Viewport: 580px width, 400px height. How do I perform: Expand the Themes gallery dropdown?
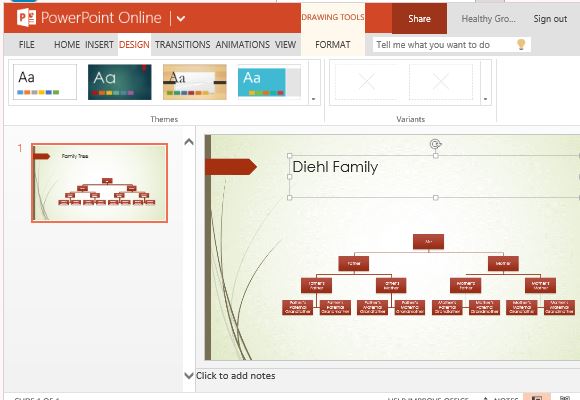click(314, 99)
